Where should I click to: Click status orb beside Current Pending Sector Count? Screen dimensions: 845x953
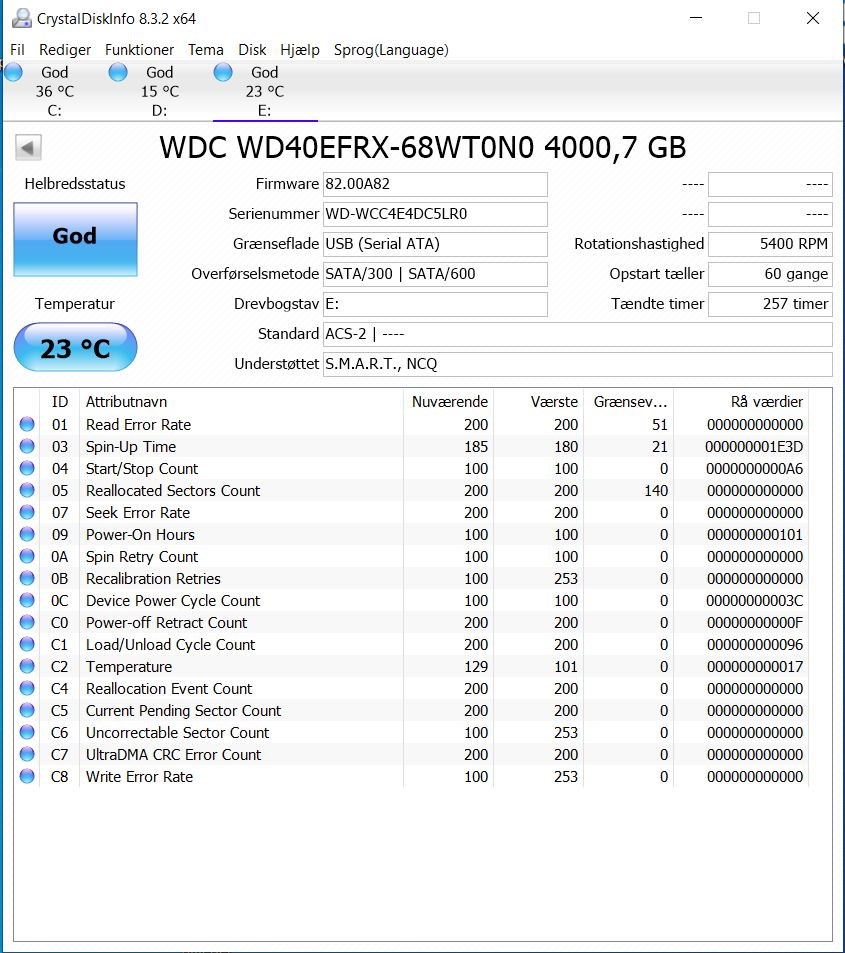27,710
